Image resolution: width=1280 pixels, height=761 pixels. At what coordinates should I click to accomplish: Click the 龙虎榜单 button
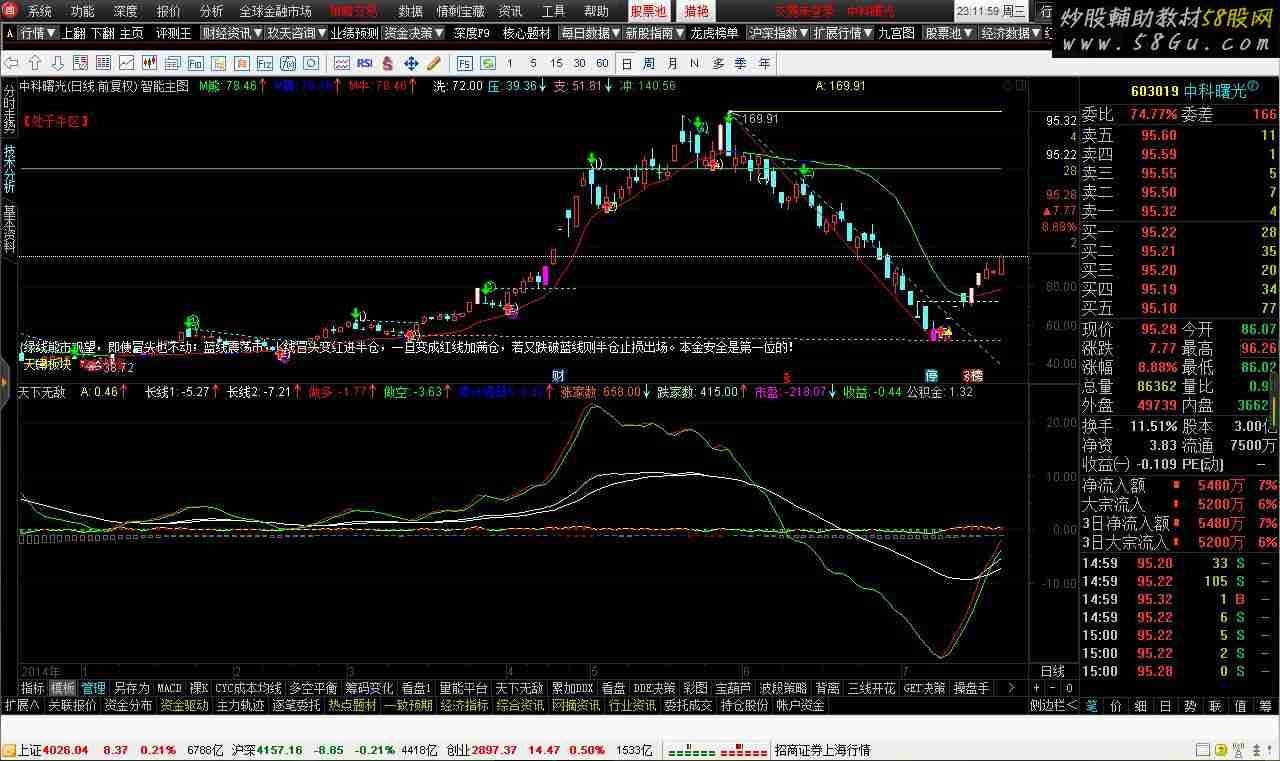pos(714,33)
